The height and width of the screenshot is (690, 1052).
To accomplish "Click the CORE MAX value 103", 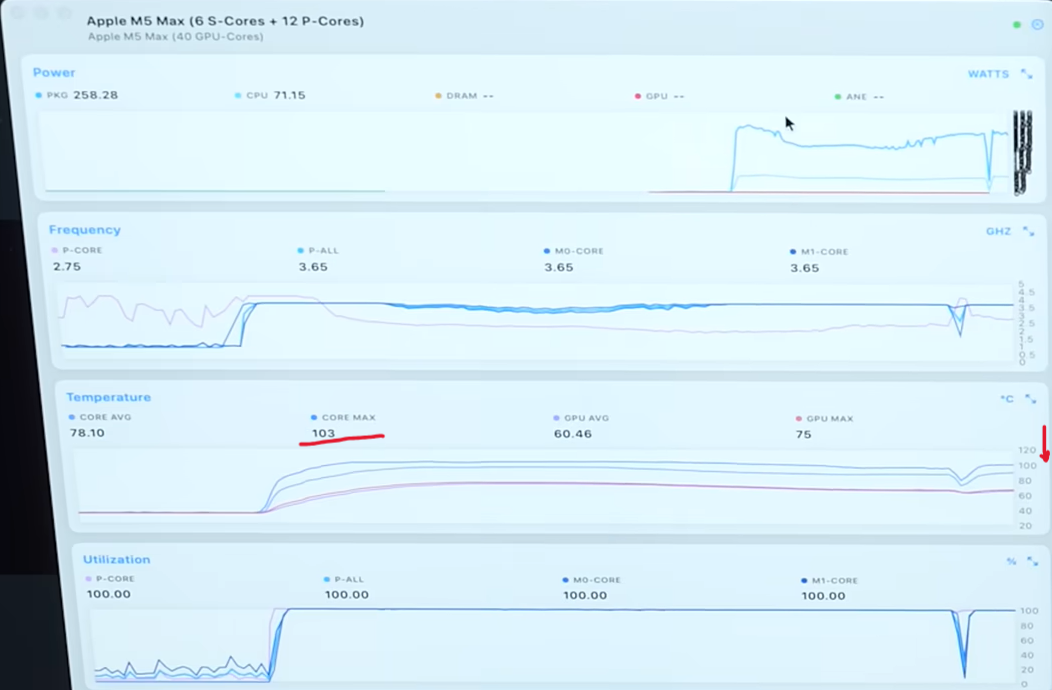I will pyautogui.click(x=323, y=434).
